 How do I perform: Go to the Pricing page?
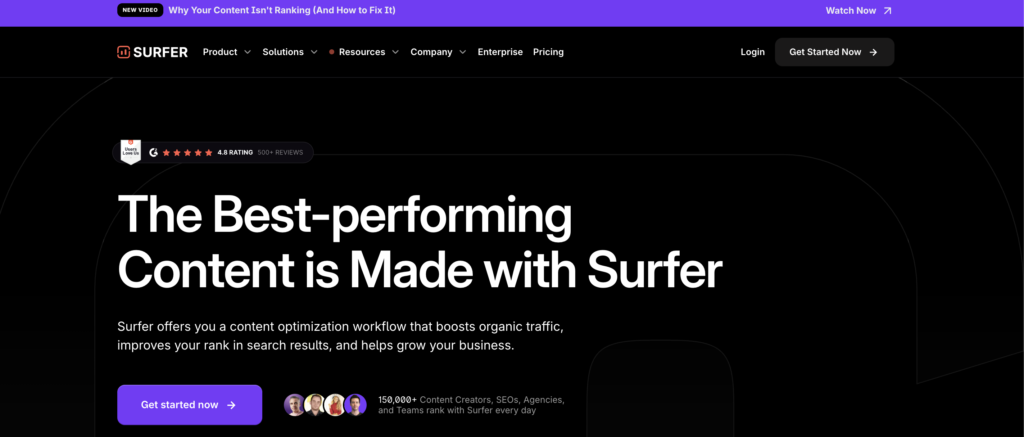(x=548, y=52)
